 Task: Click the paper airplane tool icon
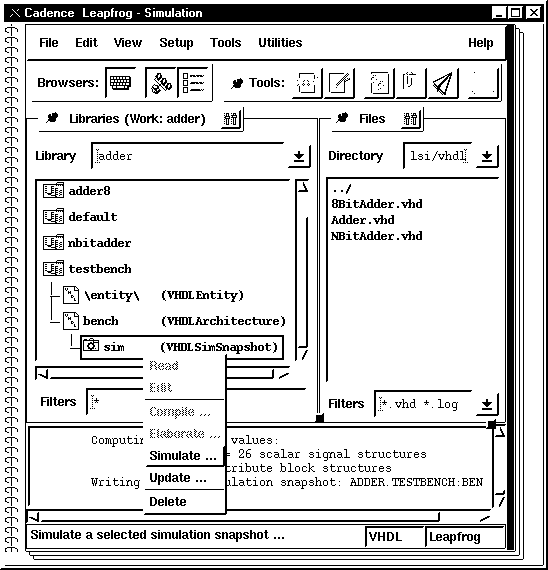coord(443,83)
